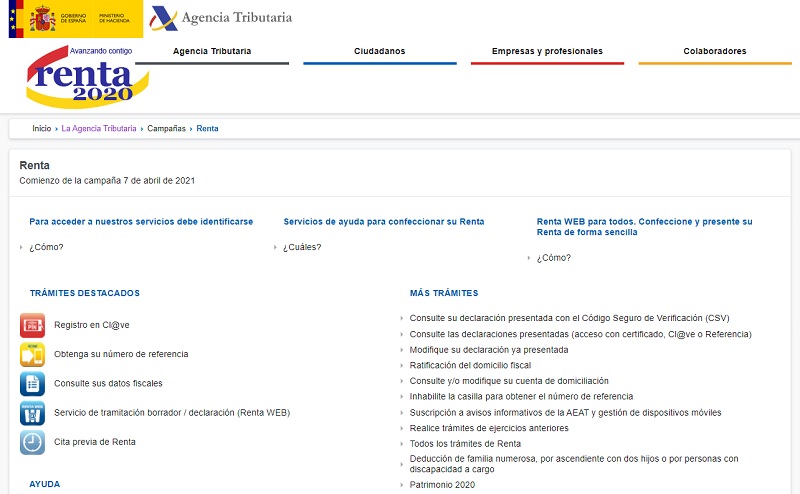Open Ratificación del domicilio fiscal link

pyautogui.click(x=470, y=366)
